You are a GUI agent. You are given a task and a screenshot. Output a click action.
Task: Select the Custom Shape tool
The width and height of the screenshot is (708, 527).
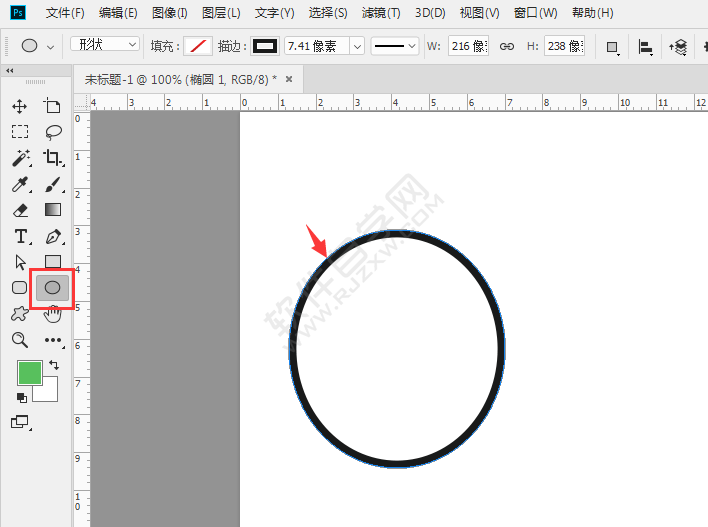(x=19, y=314)
